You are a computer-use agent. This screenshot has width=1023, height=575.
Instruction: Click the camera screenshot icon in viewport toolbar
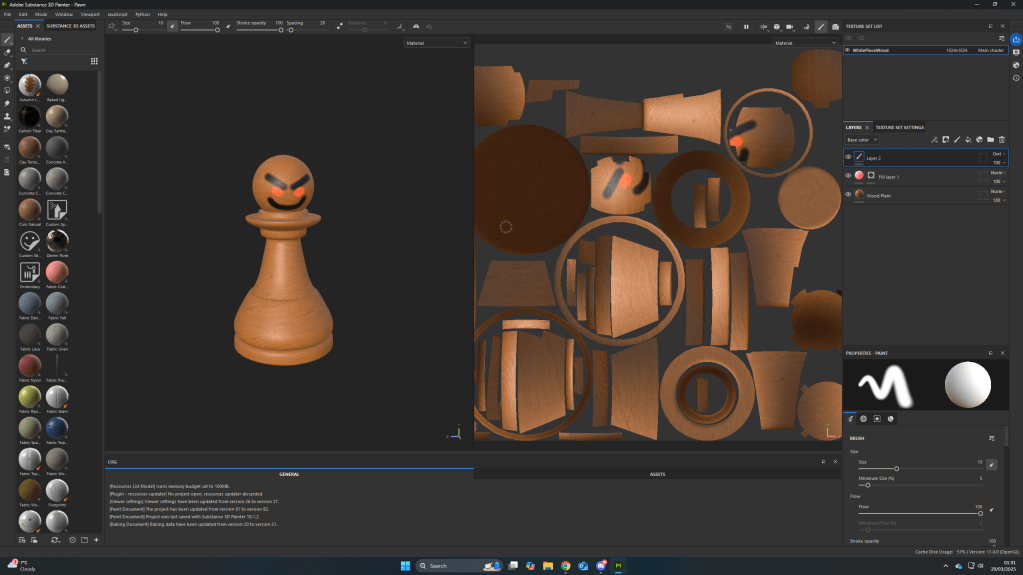point(835,26)
